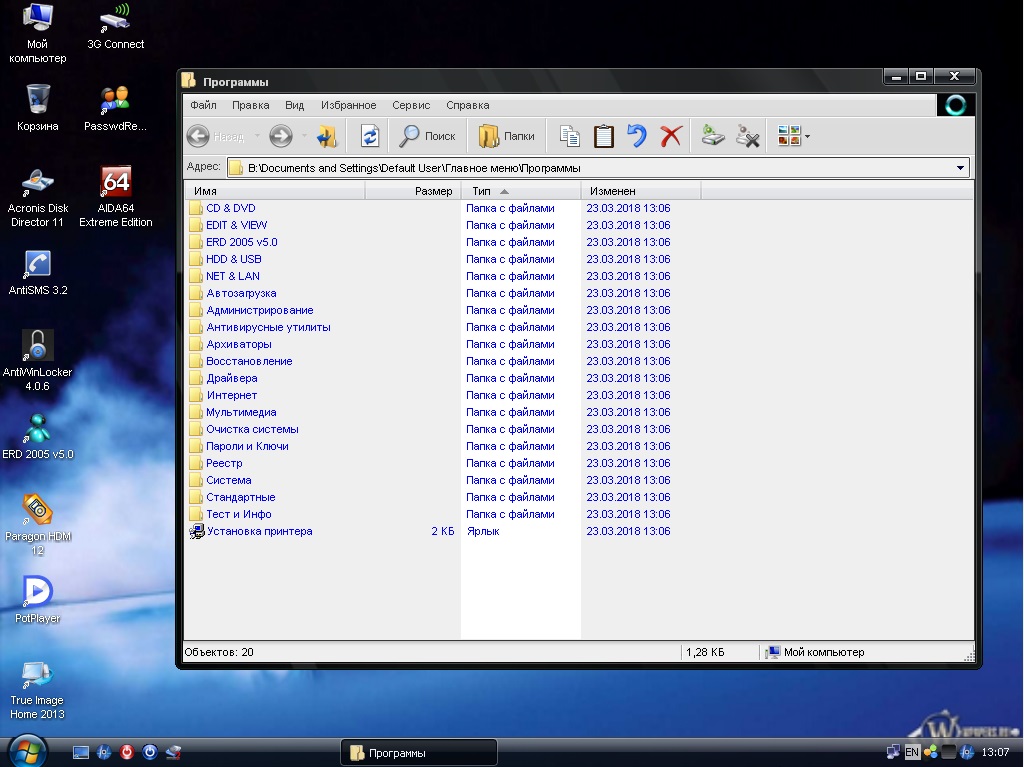Image resolution: width=1024 pixels, height=767 pixels.
Task: Click the Disconnect network drive icon
Action: coord(747,136)
